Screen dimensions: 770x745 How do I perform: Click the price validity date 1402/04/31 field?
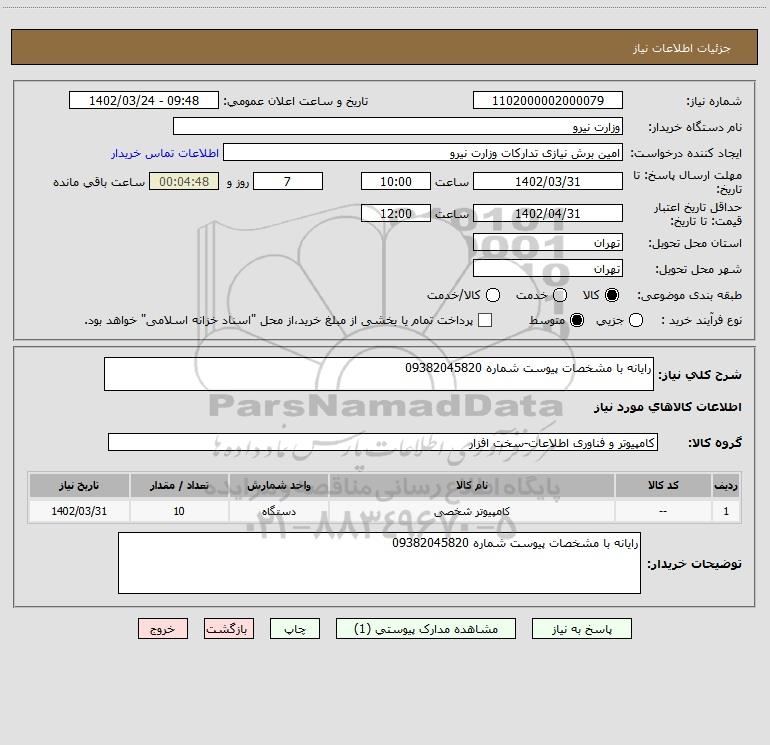[x=548, y=213]
